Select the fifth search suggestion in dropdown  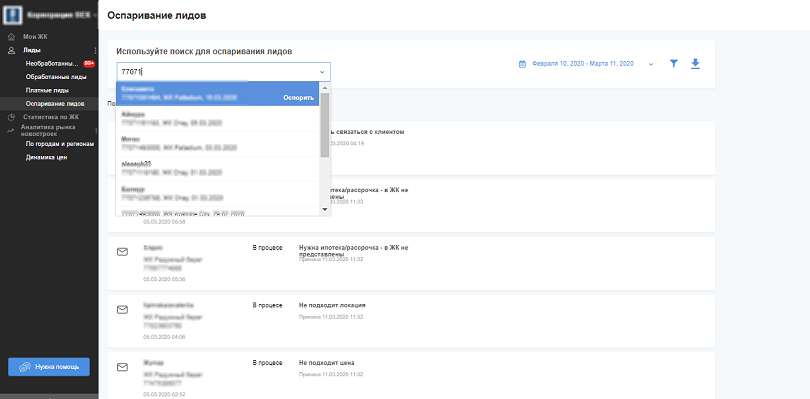coord(217,194)
